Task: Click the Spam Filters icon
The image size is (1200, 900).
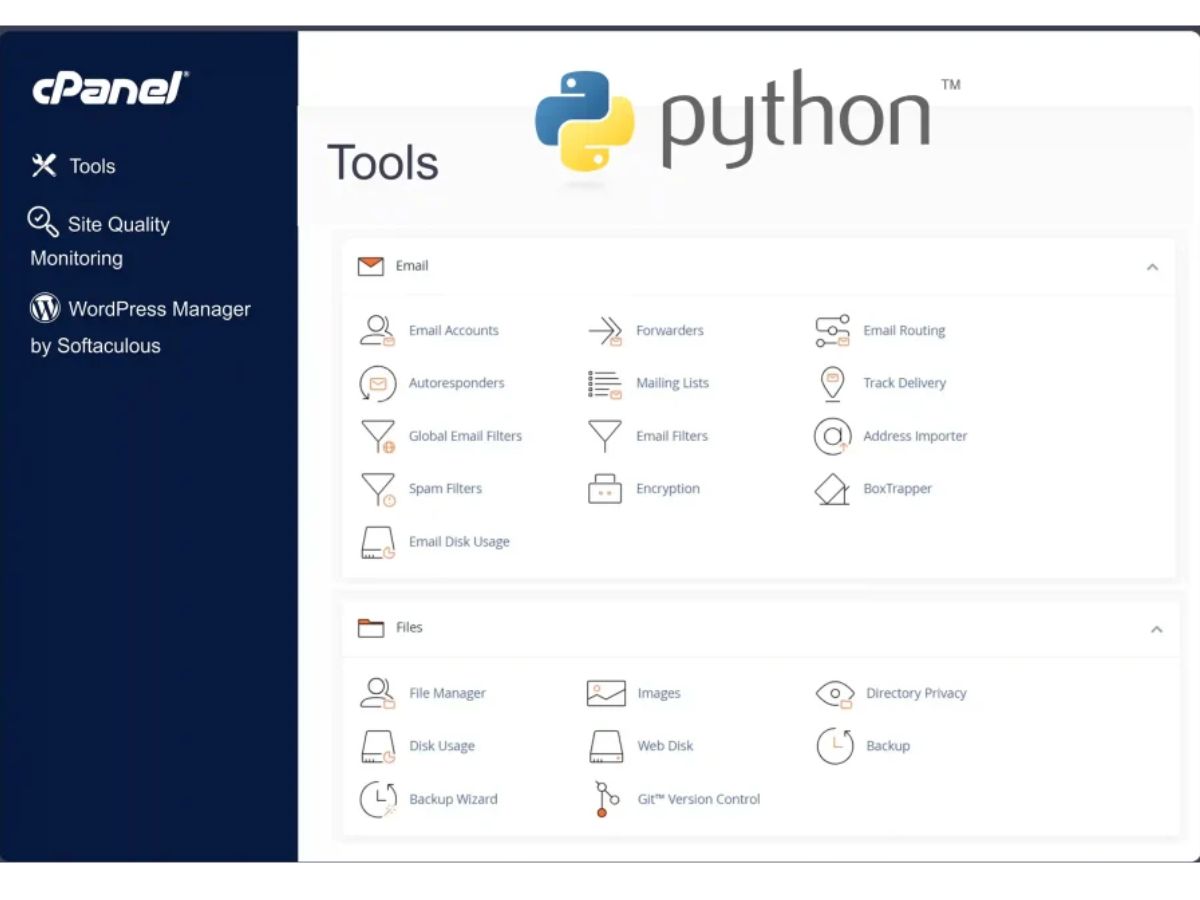Action: tap(378, 490)
